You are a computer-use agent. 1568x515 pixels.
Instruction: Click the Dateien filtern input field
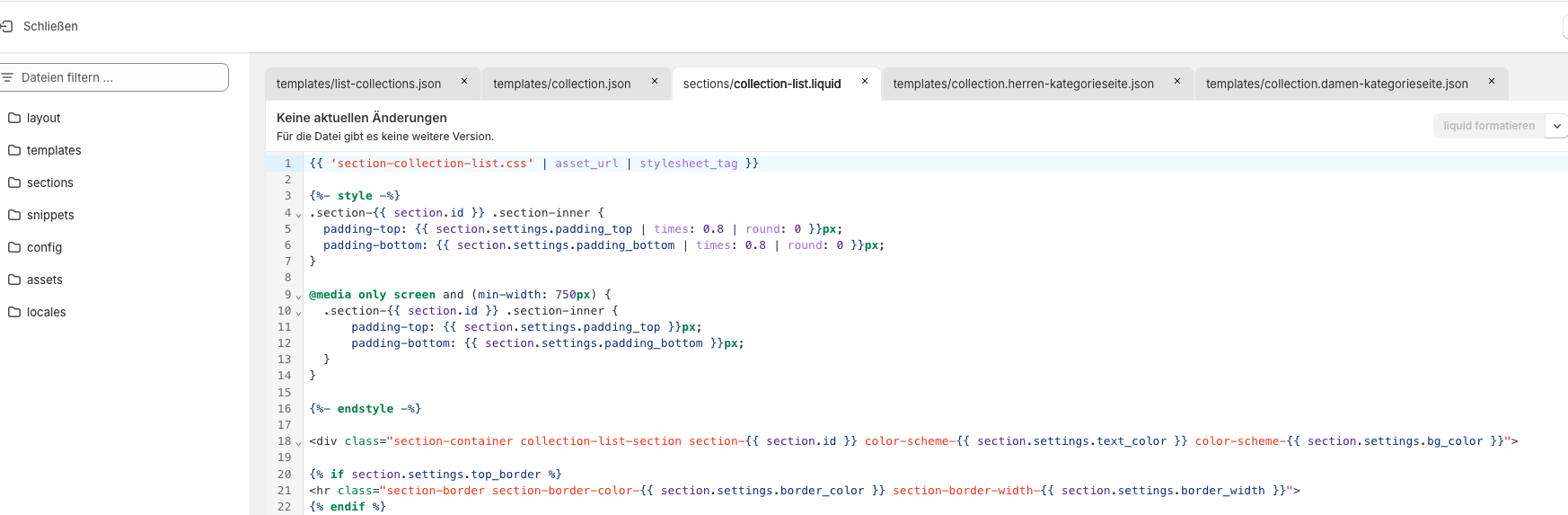tap(121, 77)
